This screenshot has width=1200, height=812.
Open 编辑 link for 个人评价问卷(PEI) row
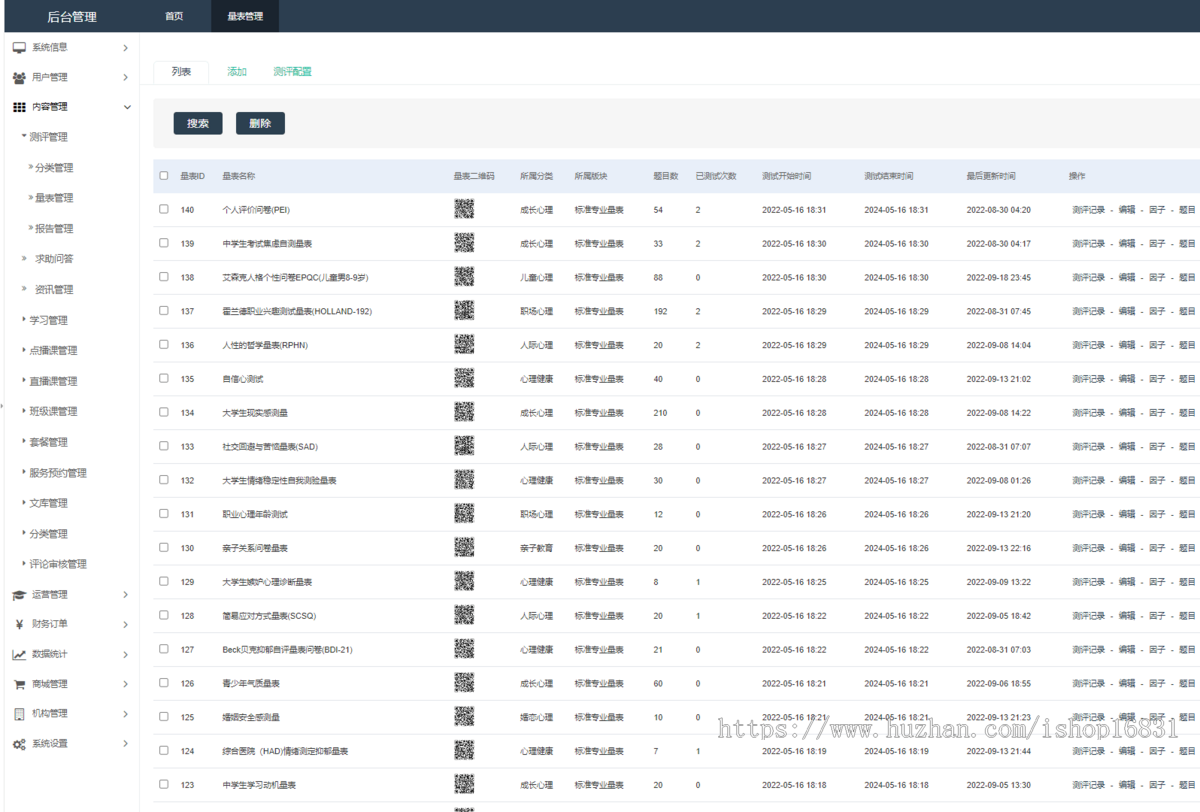tap(1126, 210)
